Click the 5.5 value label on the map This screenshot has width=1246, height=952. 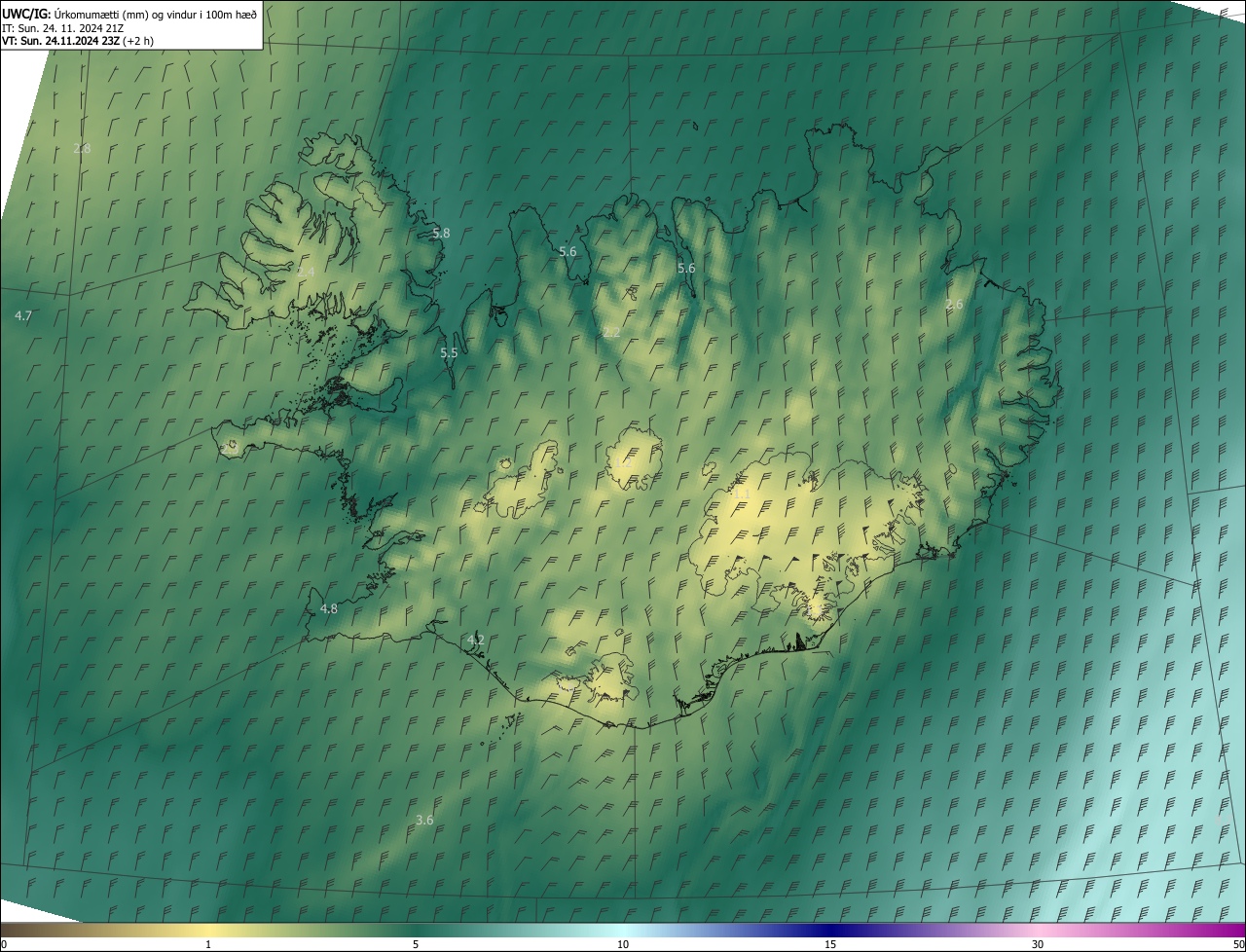pos(449,353)
